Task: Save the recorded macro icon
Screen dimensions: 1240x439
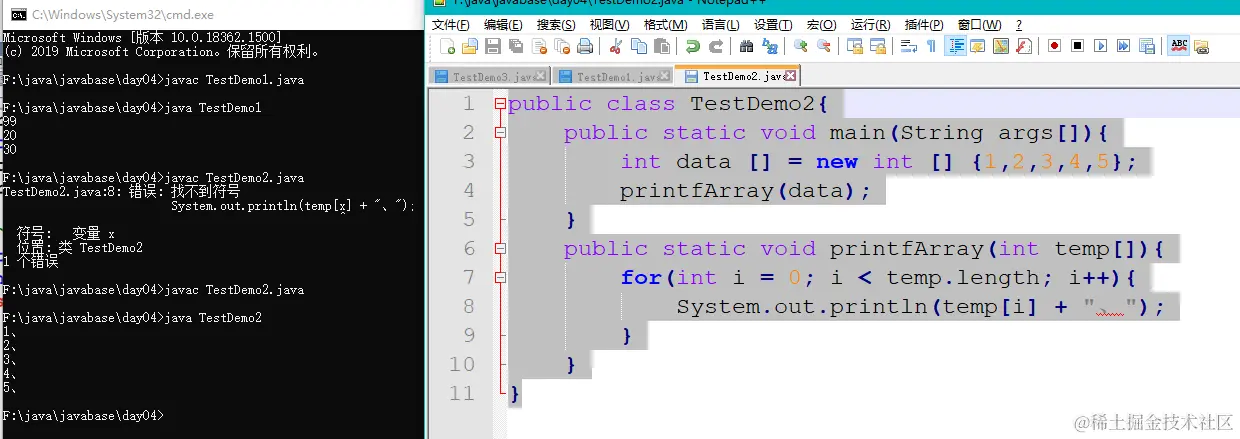Action: tap(1146, 46)
